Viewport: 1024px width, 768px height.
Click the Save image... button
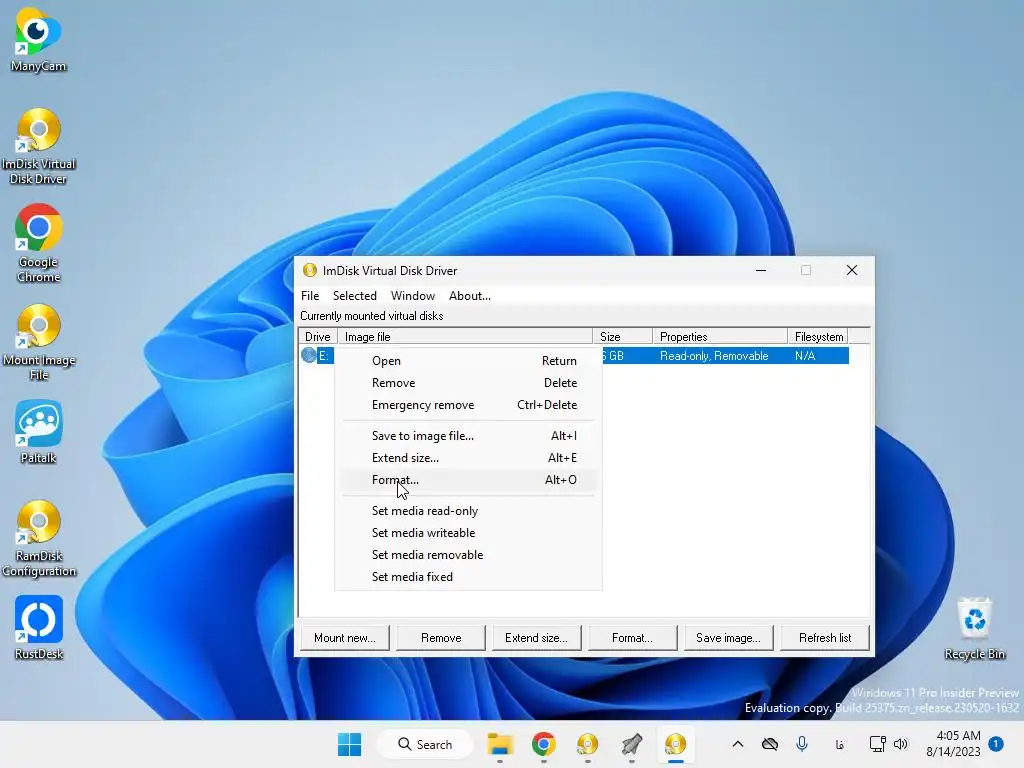728,638
